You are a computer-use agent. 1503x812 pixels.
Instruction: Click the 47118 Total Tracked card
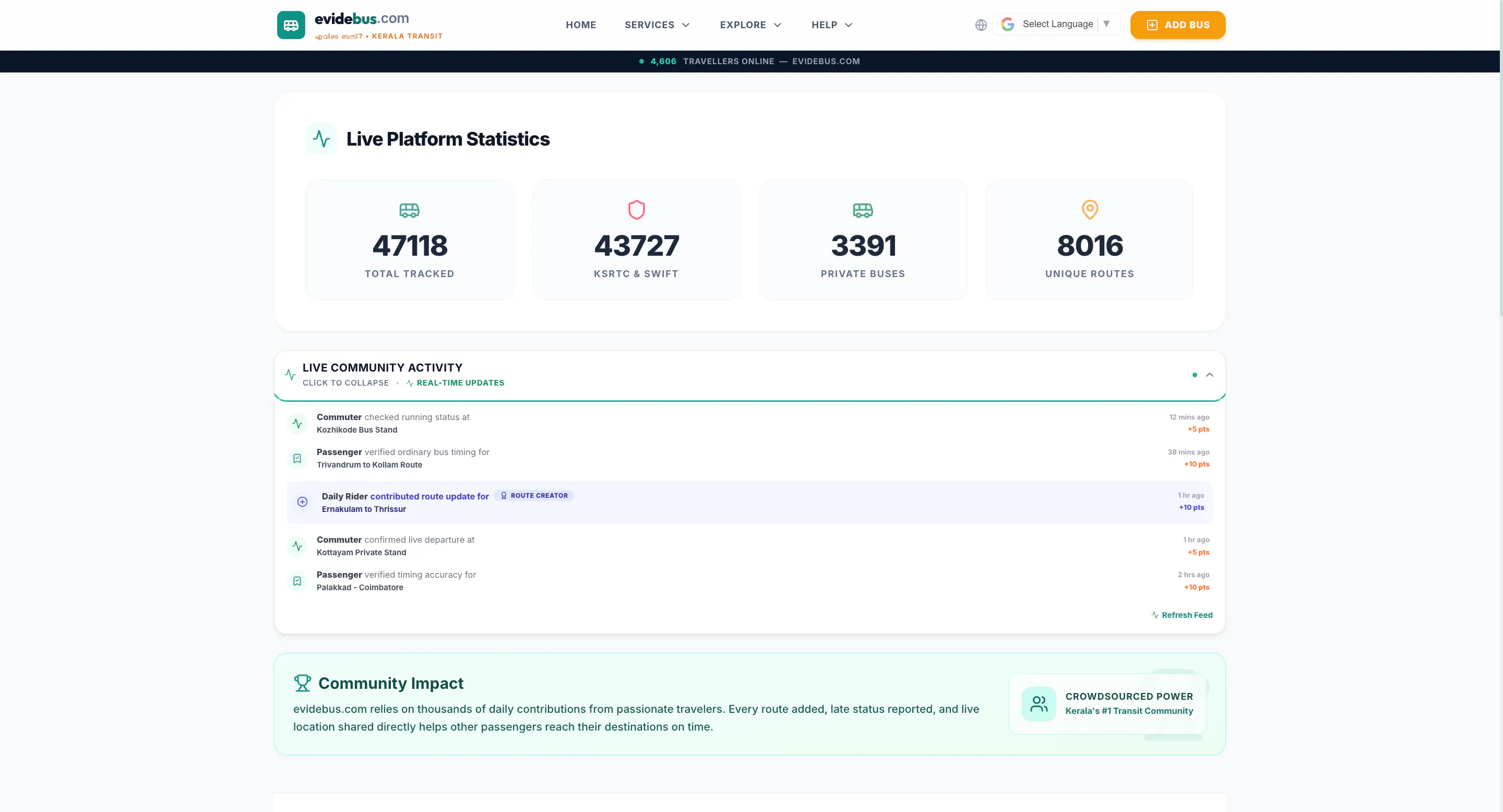(x=410, y=240)
